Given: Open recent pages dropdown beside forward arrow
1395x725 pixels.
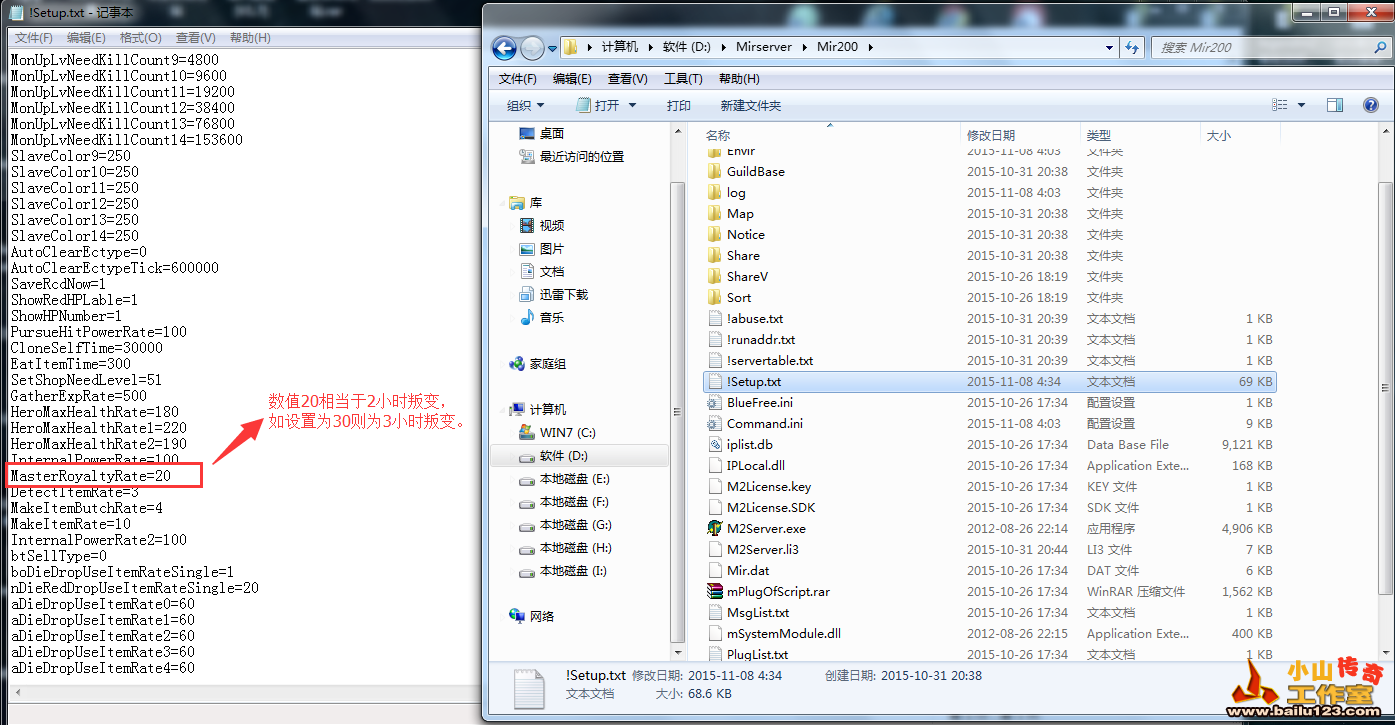Looking at the screenshot, I should 550,47.
